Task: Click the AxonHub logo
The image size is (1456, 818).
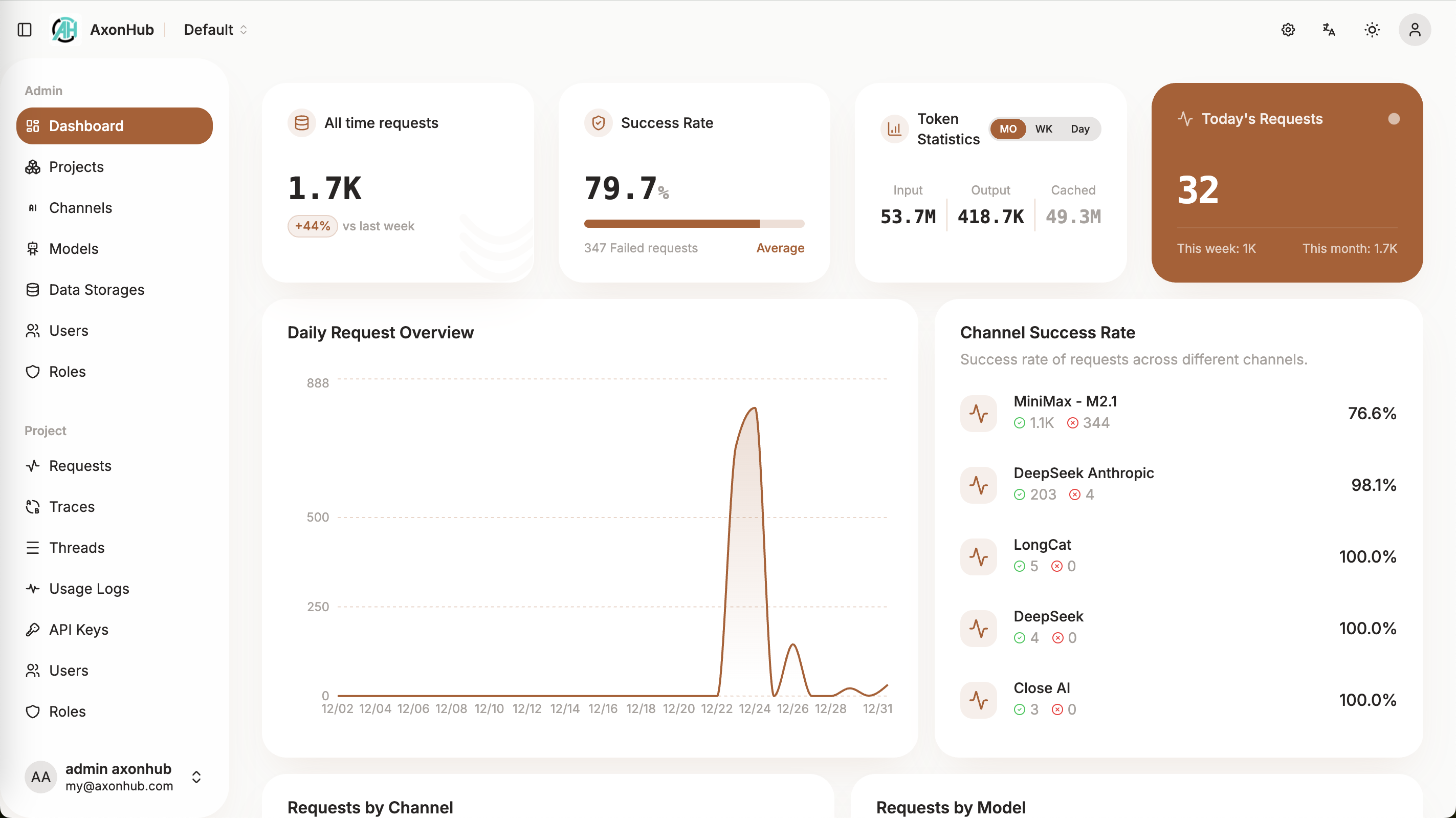Action: point(64,29)
